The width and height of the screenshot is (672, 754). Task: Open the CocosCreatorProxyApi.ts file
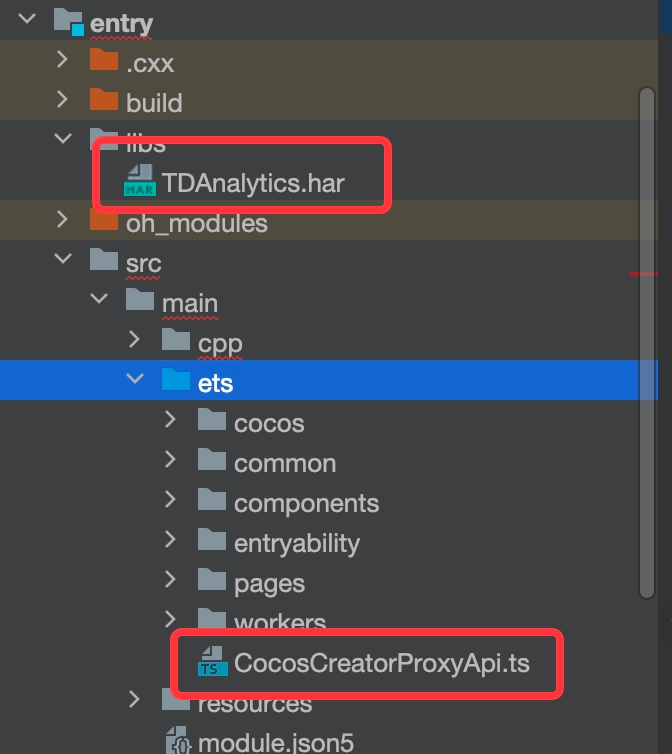click(x=381, y=663)
